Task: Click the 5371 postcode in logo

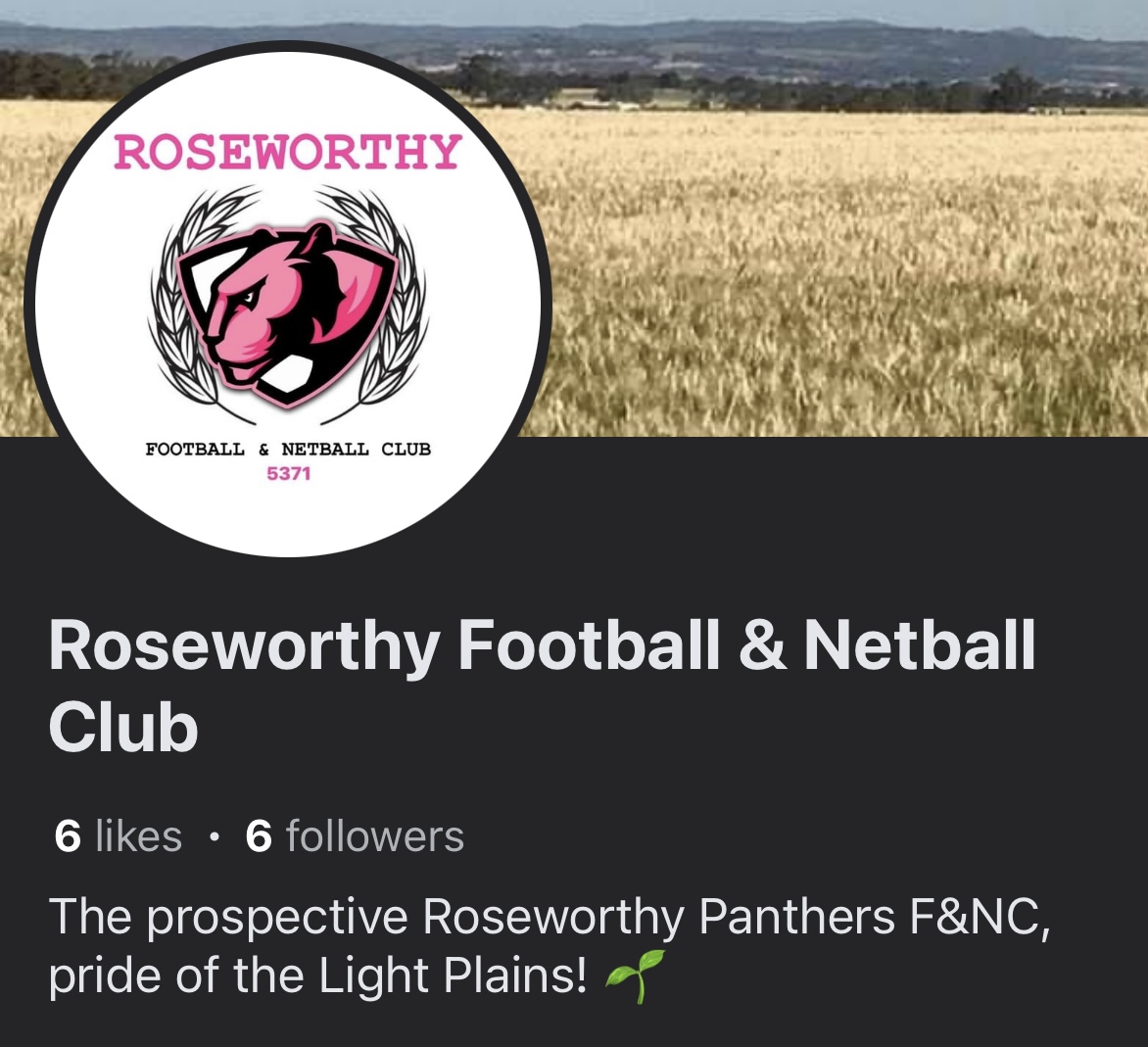Action: (288, 474)
